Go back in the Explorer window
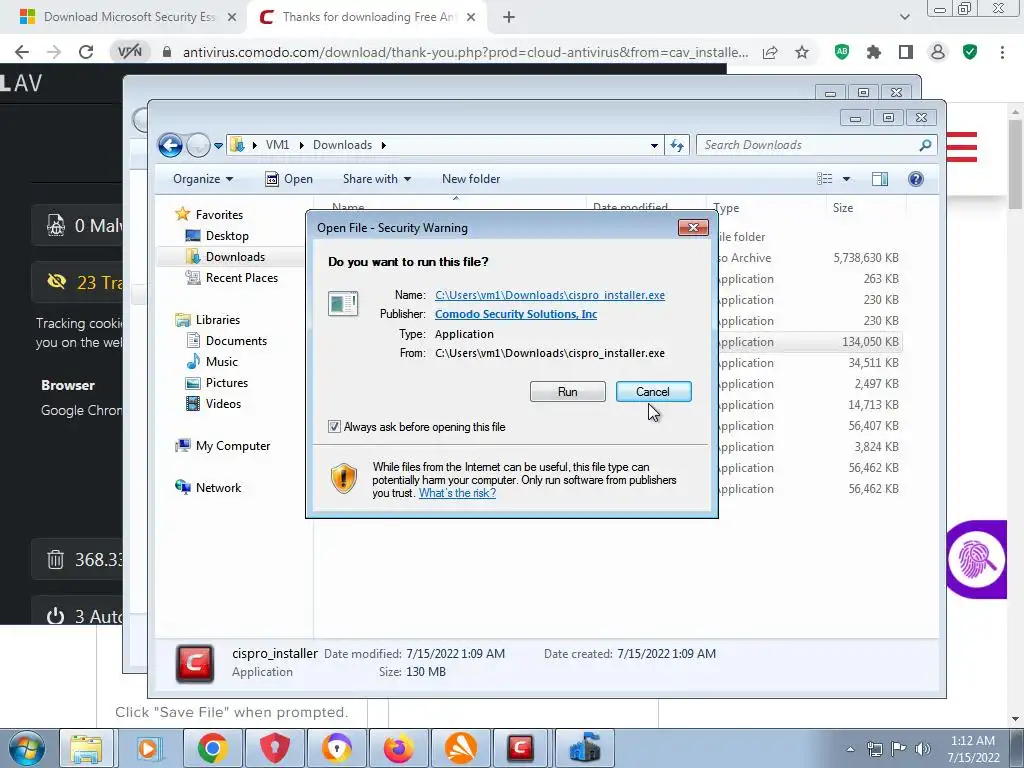Screen dimensions: 1024x768 (x=170, y=145)
